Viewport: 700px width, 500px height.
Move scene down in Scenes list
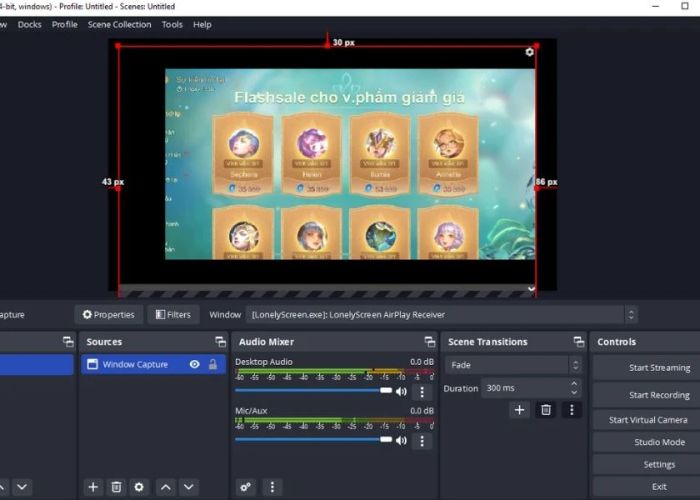(22, 487)
